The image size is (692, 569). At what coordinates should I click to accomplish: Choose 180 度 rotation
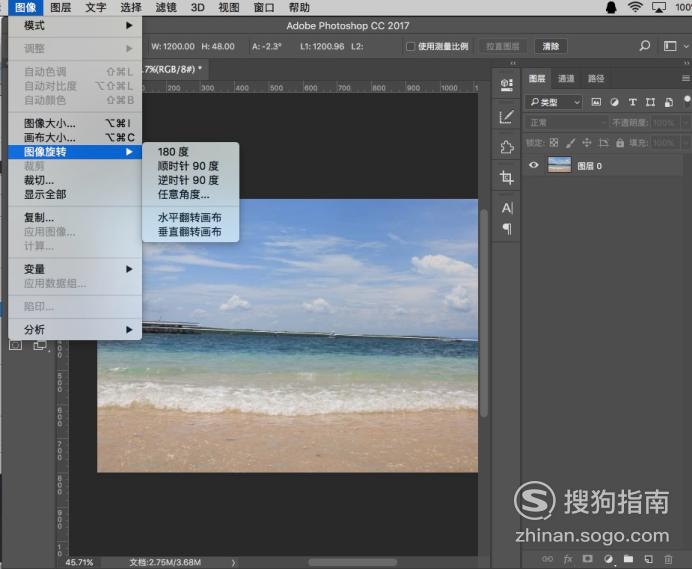point(191,152)
